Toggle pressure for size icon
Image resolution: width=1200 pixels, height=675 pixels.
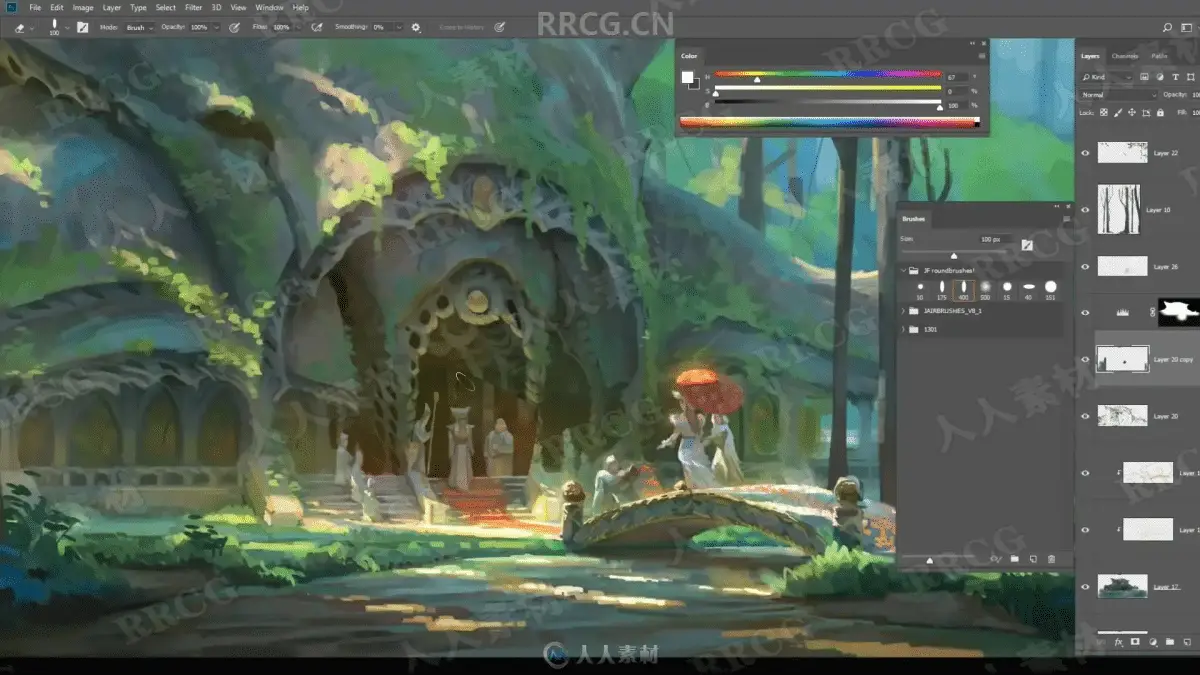point(498,27)
